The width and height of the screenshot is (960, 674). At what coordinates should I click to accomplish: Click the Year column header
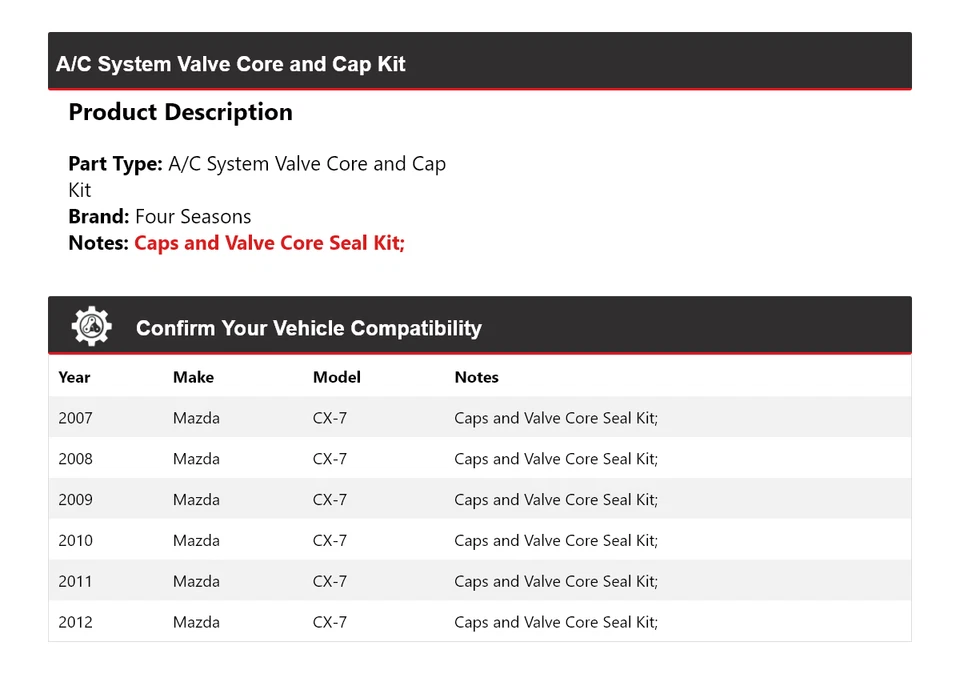point(74,377)
